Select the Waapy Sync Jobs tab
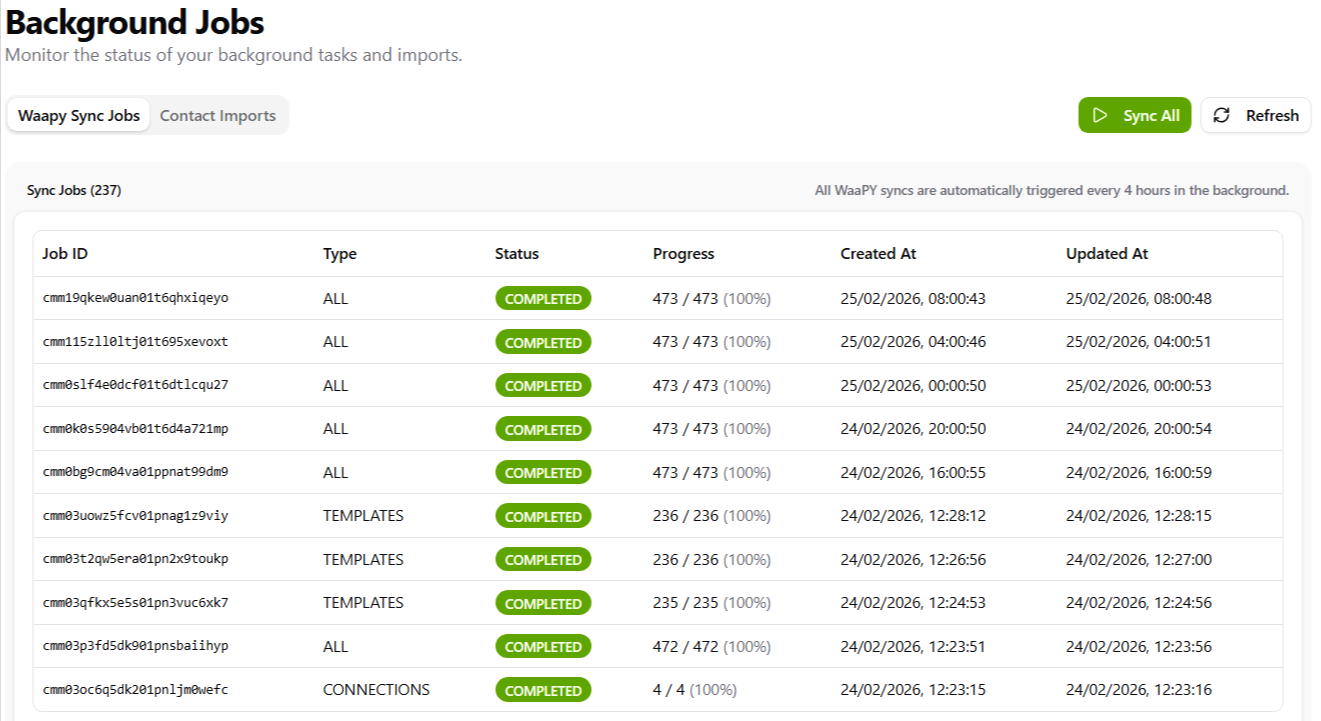Image resolution: width=1321 pixels, height=721 pixels. tap(79, 116)
